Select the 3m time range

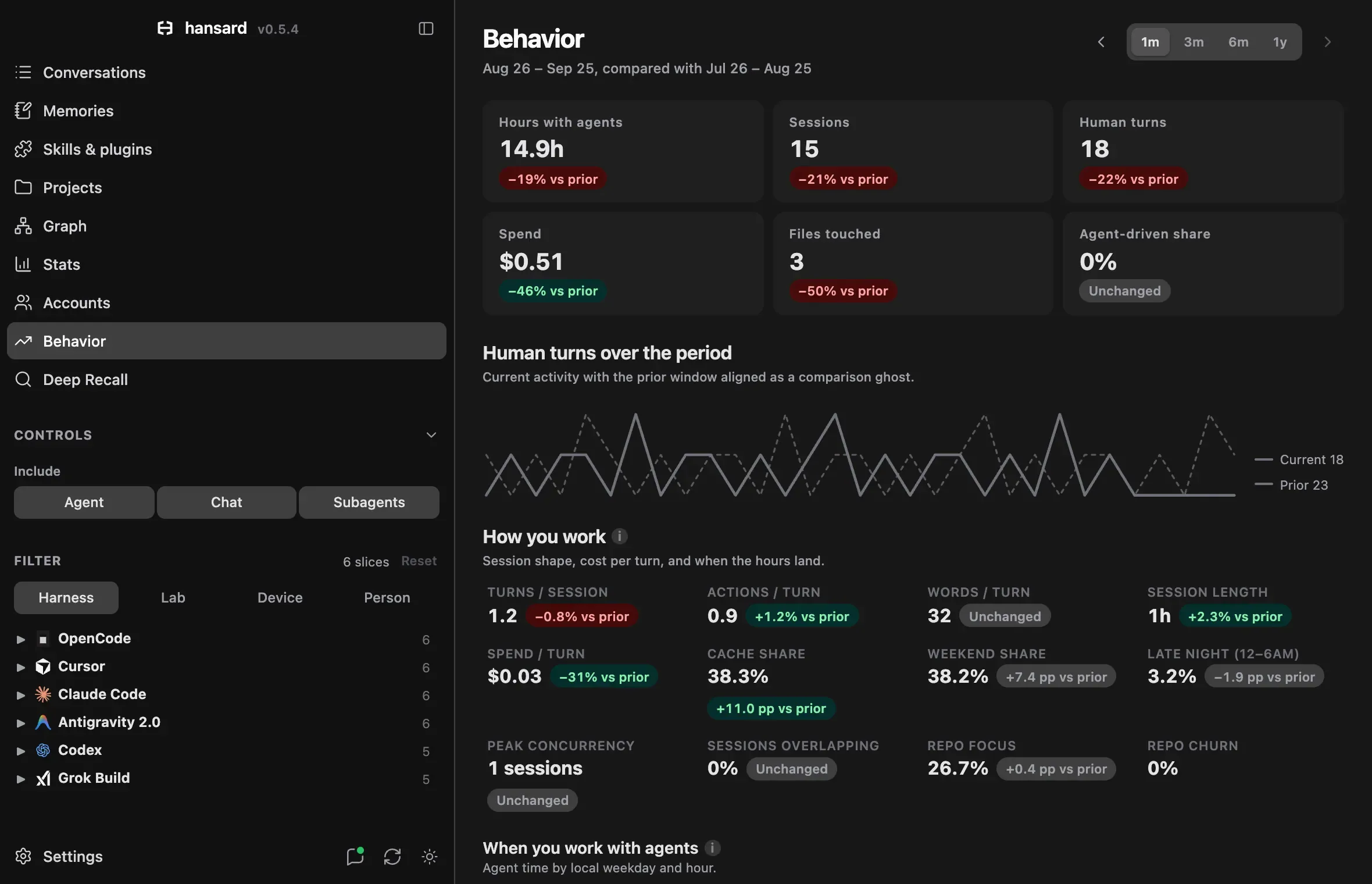point(1194,42)
